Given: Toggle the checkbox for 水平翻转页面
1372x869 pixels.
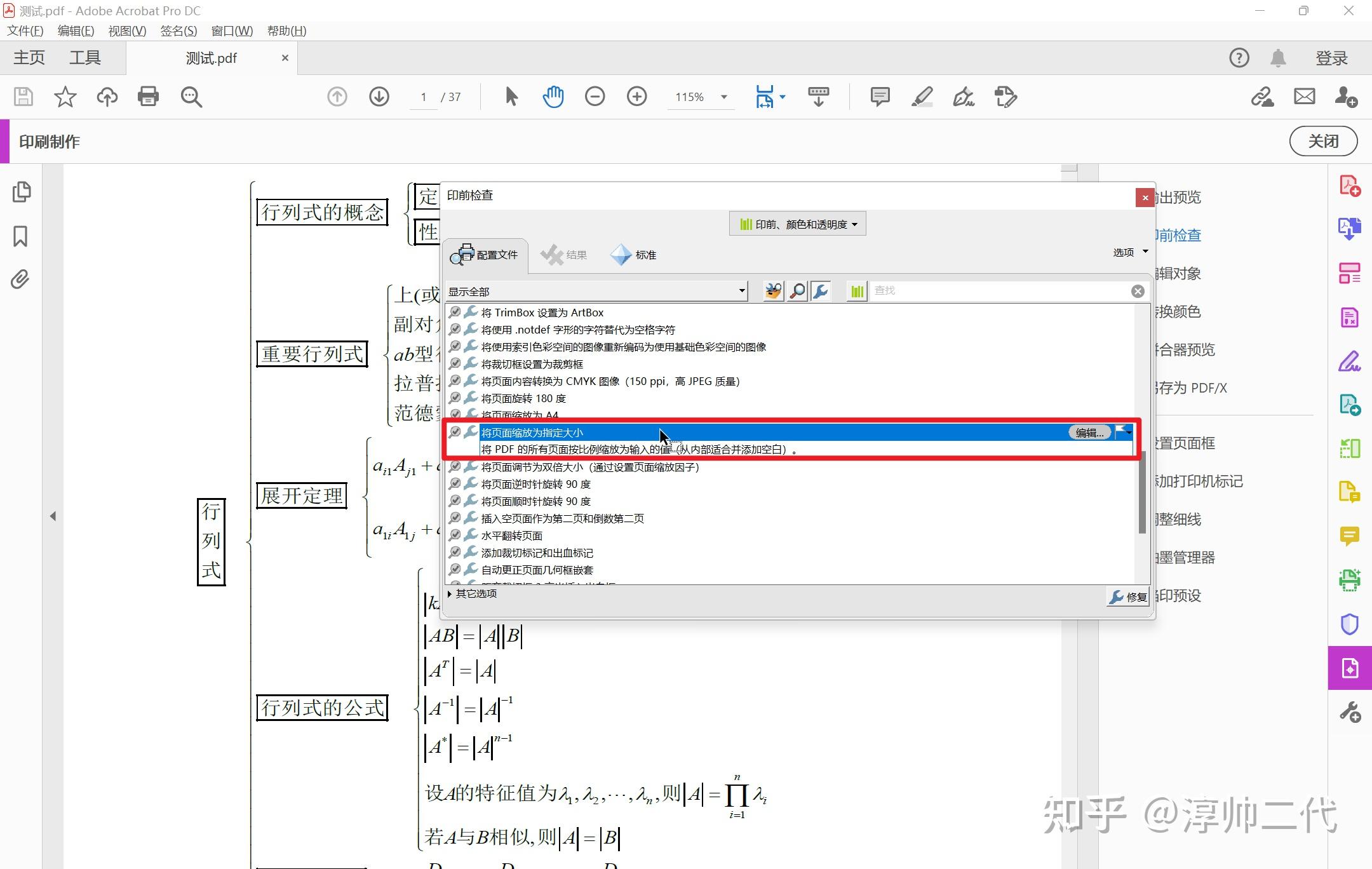Looking at the screenshot, I should [x=455, y=535].
